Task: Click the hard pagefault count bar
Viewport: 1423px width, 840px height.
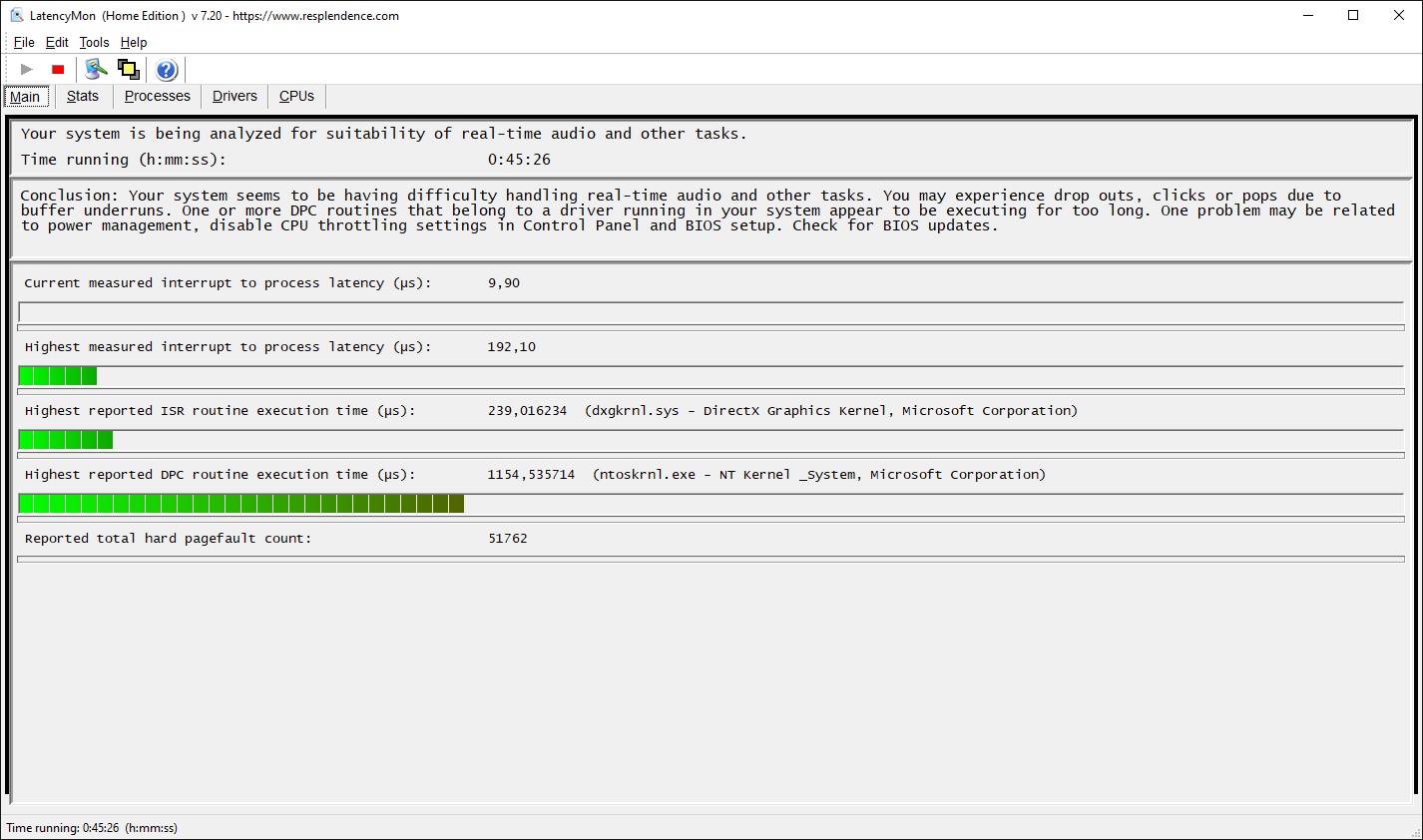Action: (x=711, y=559)
